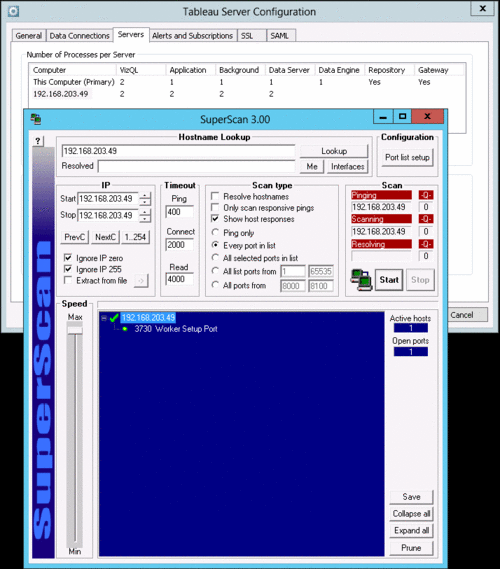Image resolution: width=500 pixels, height=569 pixels.
Task: Click the Prune button
Action: tap(411, 548)
